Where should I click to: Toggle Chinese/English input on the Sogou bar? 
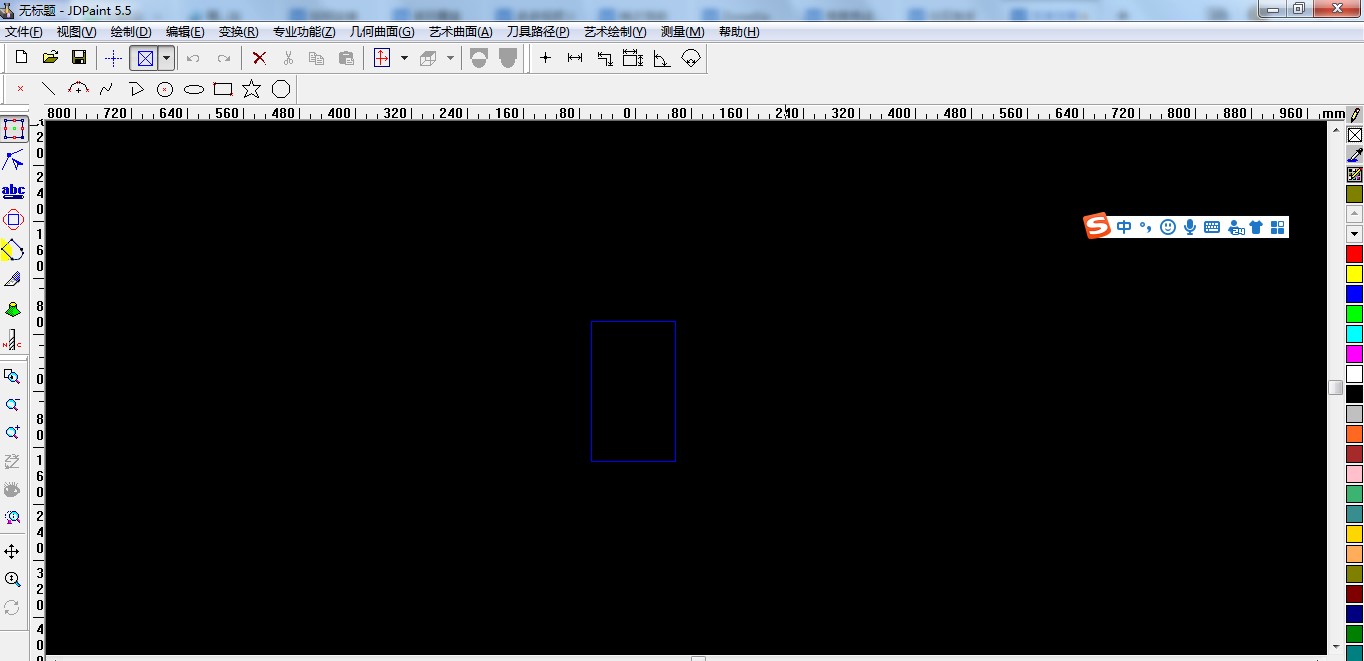(1122, 226)
